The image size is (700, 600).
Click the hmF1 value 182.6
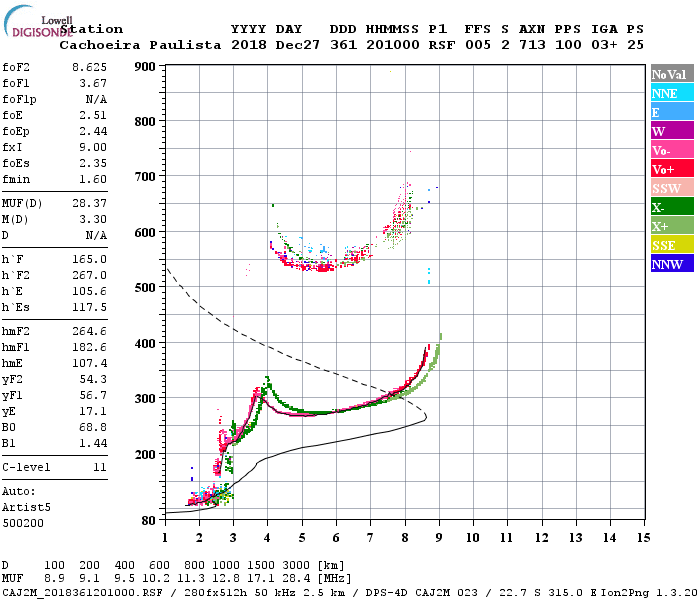coord(89,347)
